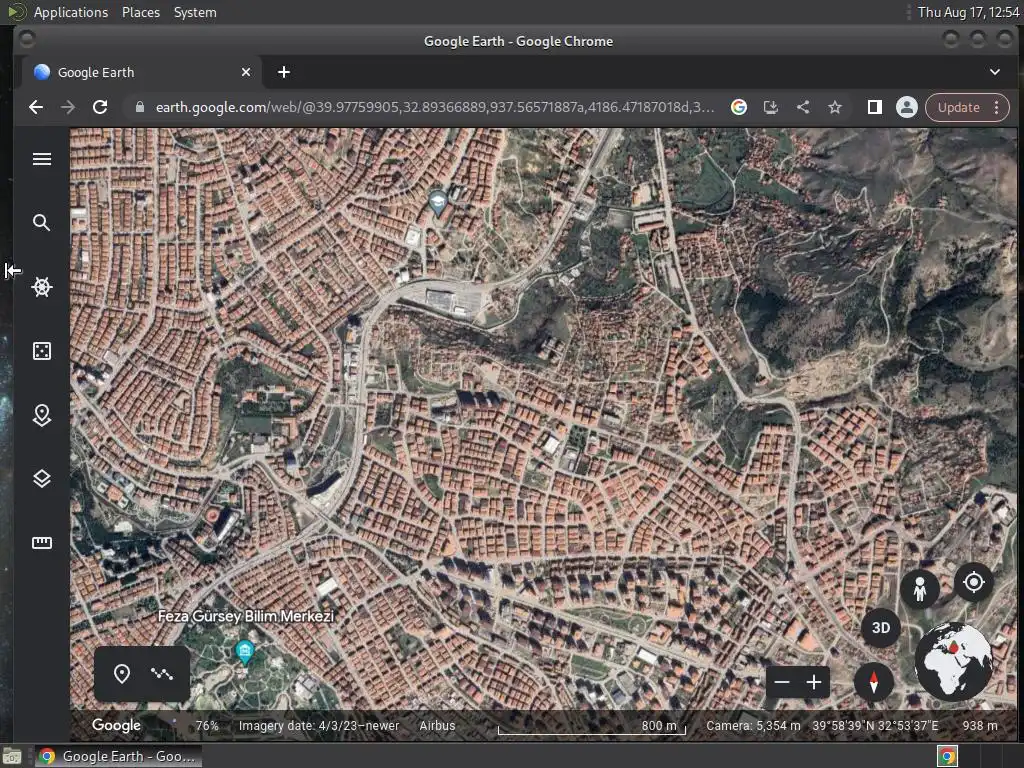Image resolution: width=1024 pixels, height=768 pixels.
Task: Open the Applications menu
Action: [71, 12]
